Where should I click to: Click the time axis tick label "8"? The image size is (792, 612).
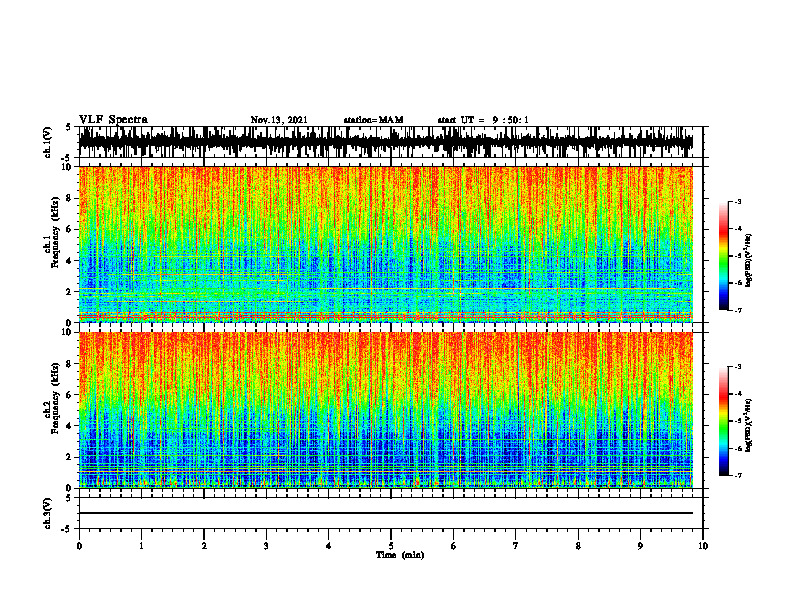pos(578,546)
